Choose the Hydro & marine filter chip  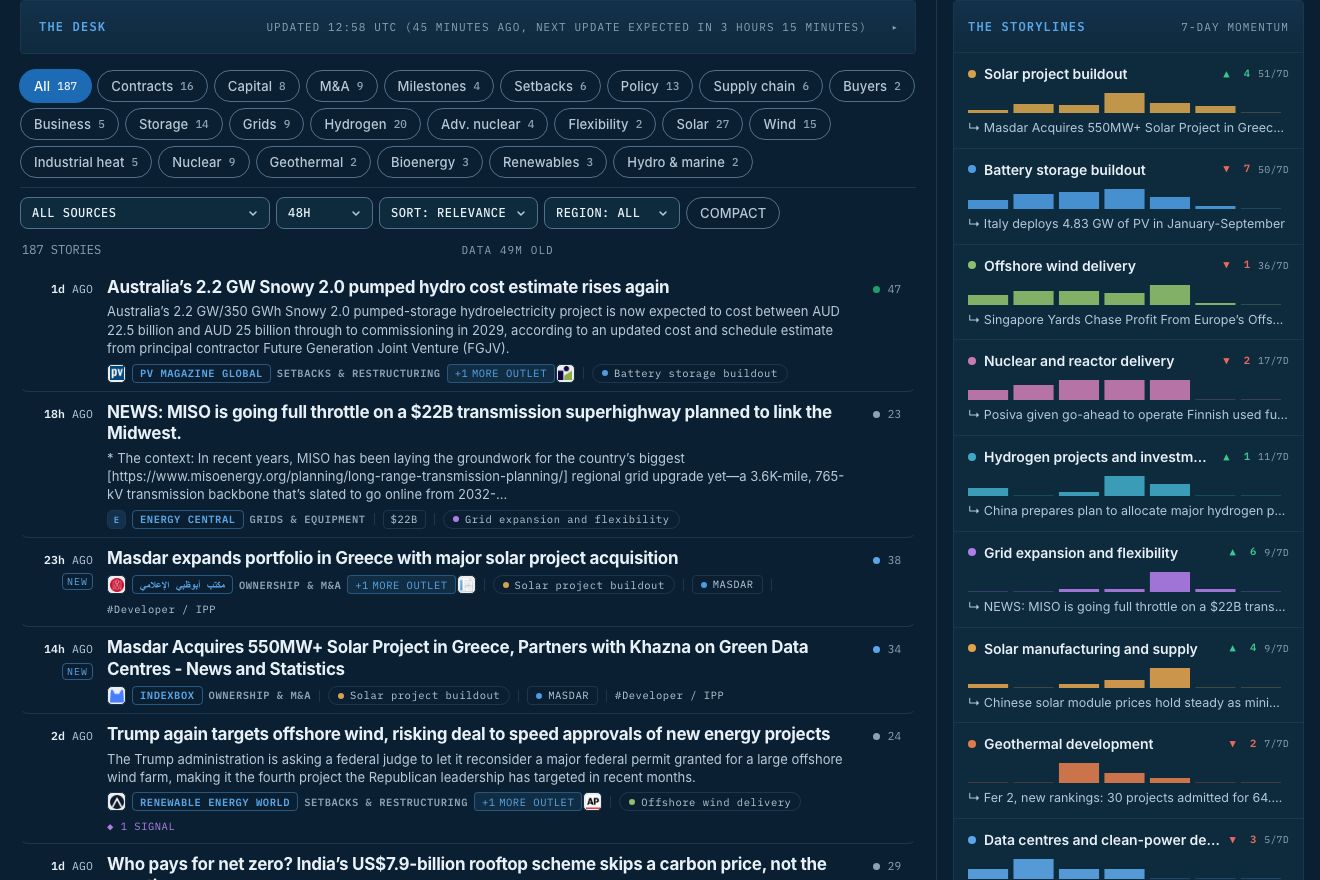pyautogui.click(x=683, y=162)
